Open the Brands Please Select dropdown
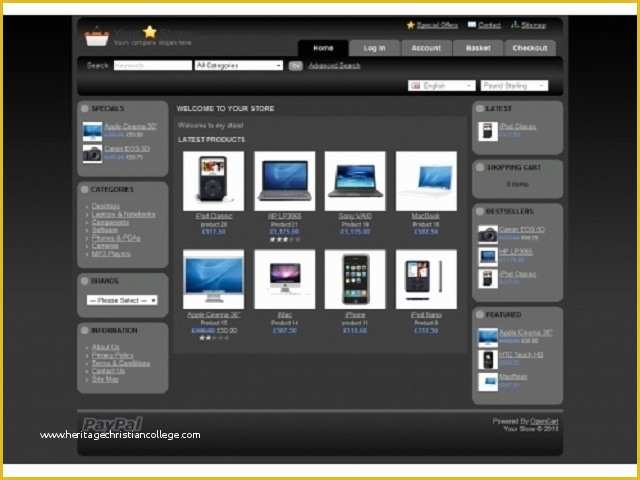 tap(122, 300)
